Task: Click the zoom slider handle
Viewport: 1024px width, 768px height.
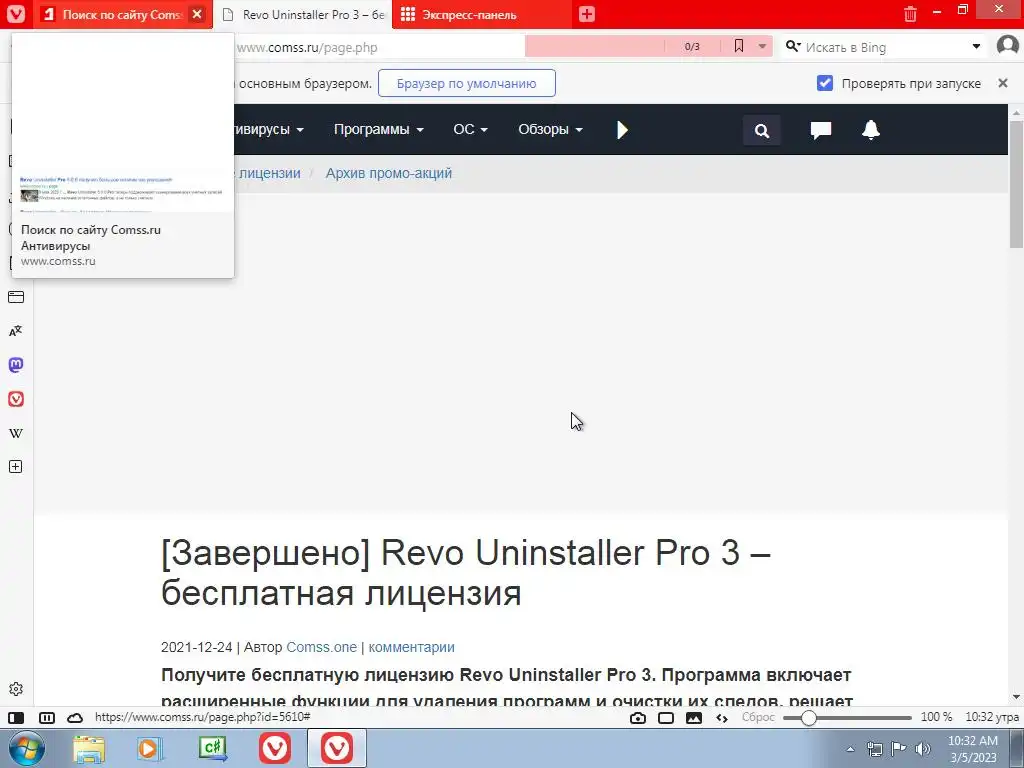Action: coord(808,718)
